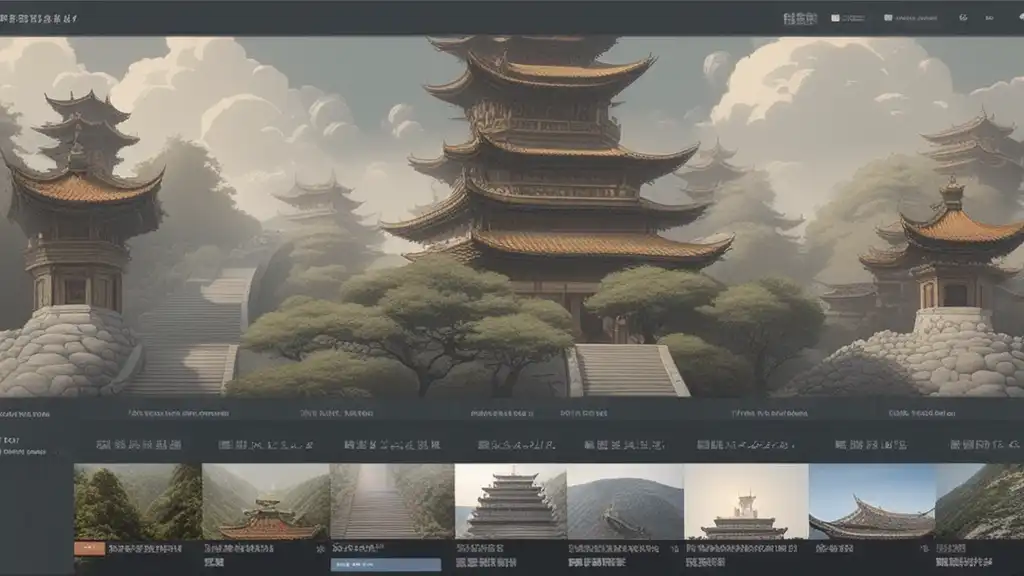Open the red-roofed temple in valley thumbnail
1024x576 pixels.
pos(265,501)
